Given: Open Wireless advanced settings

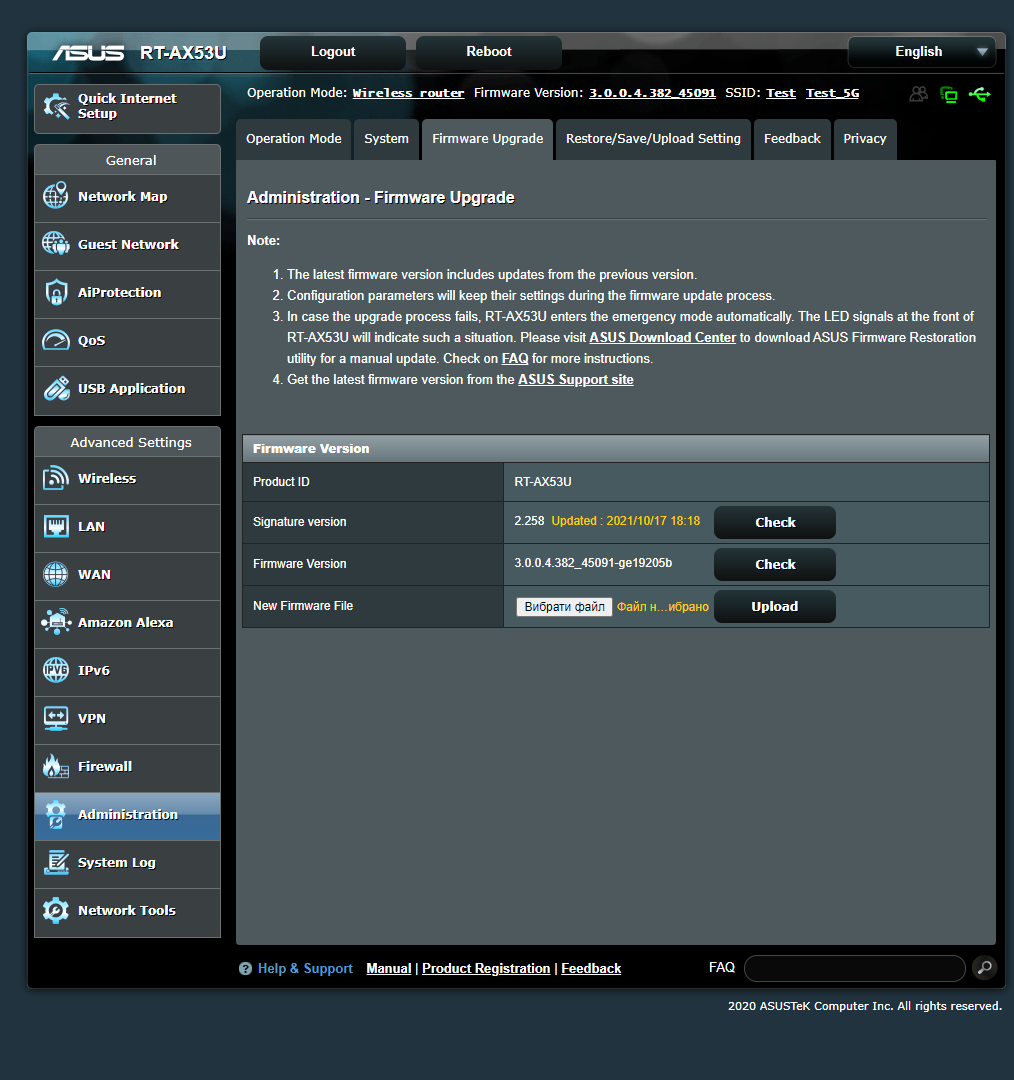Looking at the screenshot, I should 107,478.
